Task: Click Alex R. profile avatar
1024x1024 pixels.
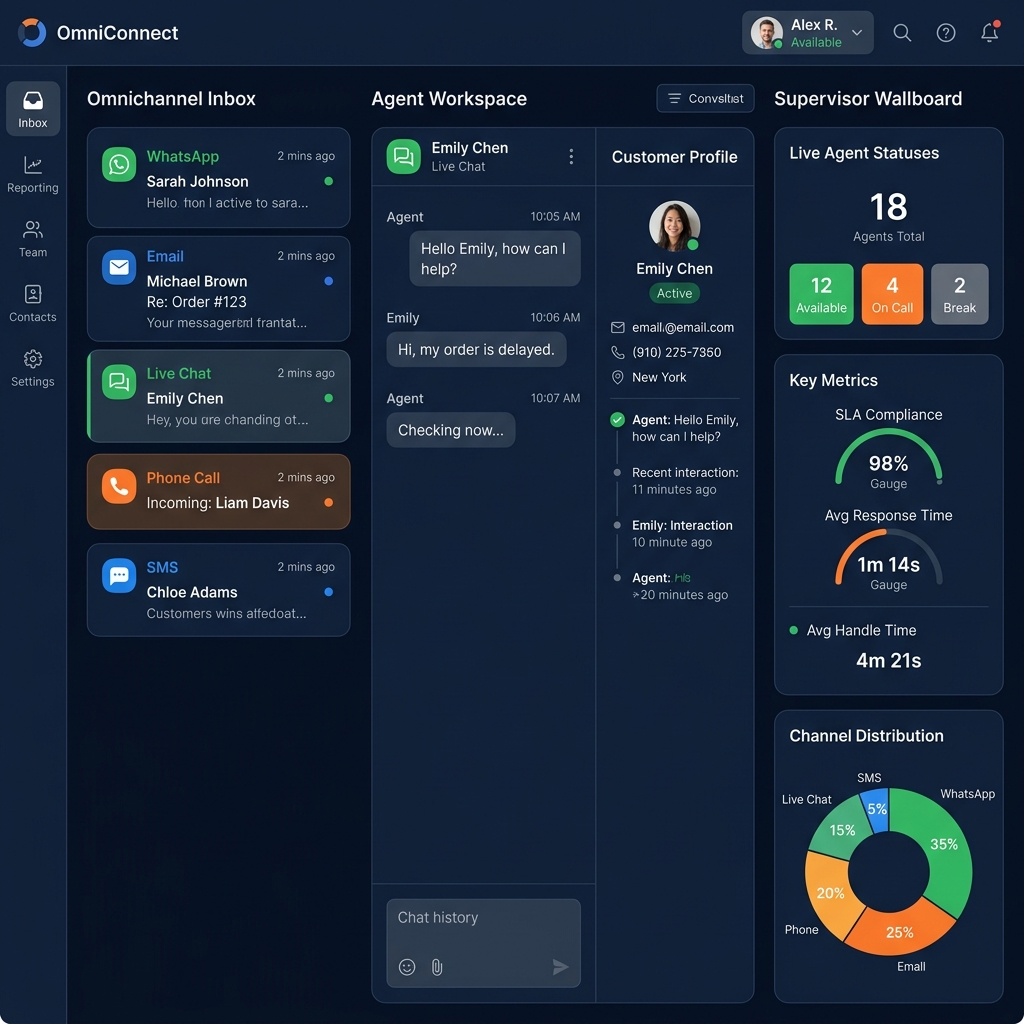Action: 766,33
